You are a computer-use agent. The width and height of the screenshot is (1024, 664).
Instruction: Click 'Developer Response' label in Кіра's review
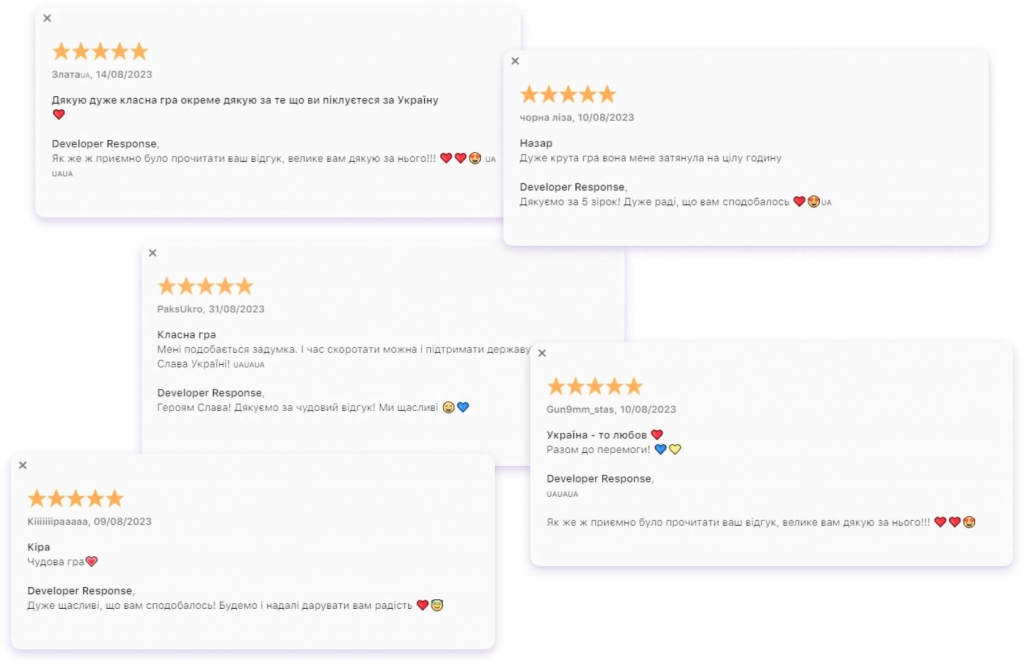pyautogui.click(x=80, y=590)
